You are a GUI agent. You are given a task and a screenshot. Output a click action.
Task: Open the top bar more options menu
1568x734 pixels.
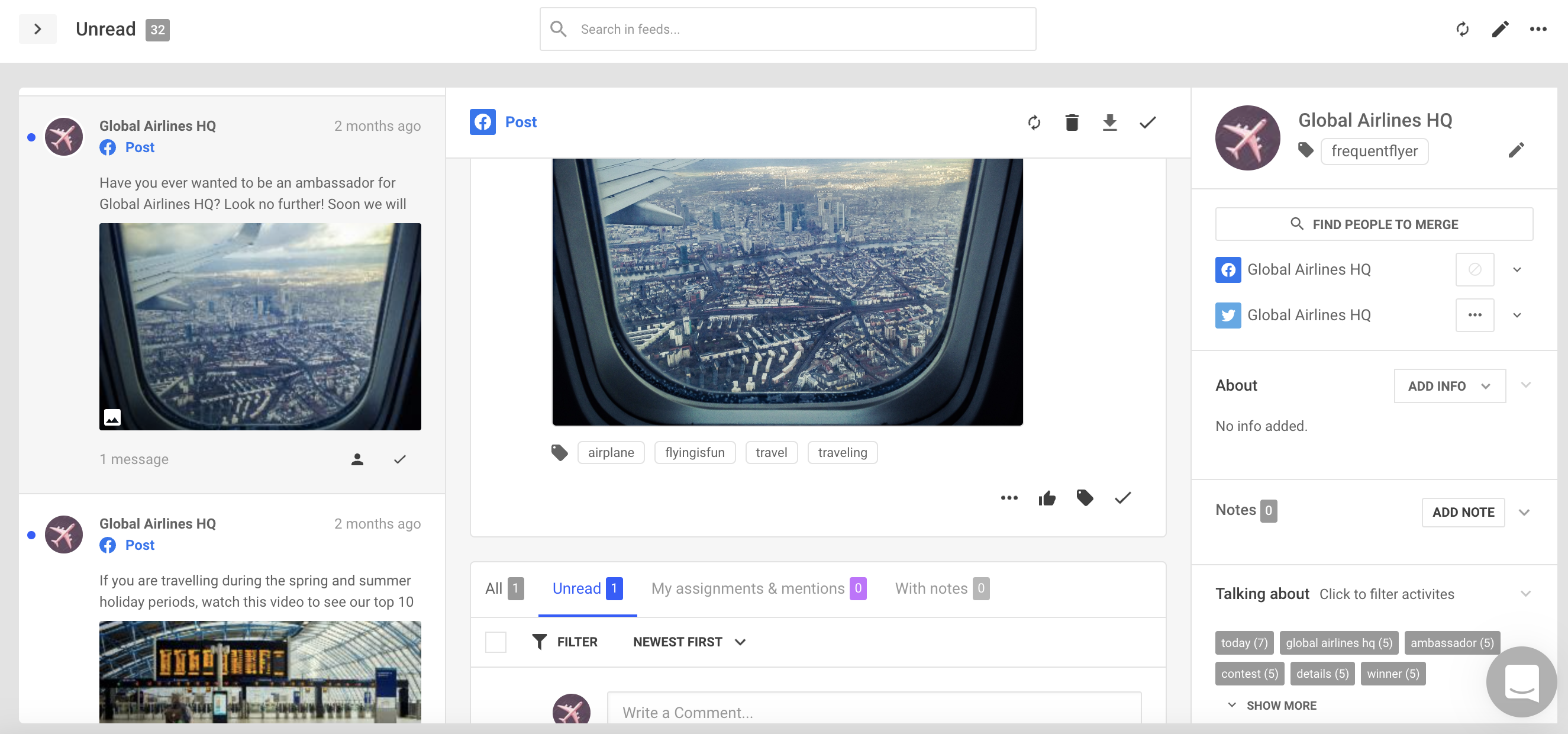coord(1538,28)
